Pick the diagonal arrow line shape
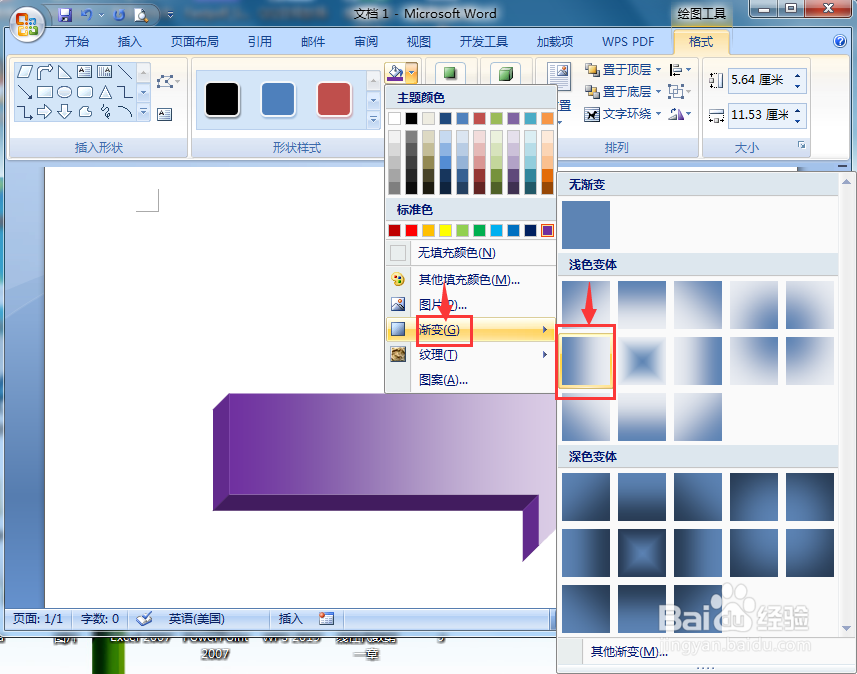 (25, 92)
